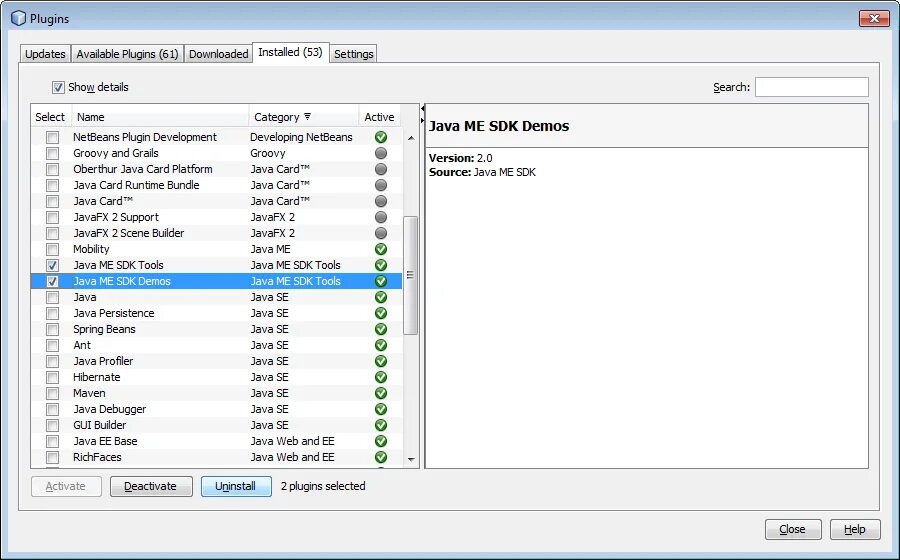Click the Uninstall button
The height and width of the screenshot is (560, 900).
(236, 487)
